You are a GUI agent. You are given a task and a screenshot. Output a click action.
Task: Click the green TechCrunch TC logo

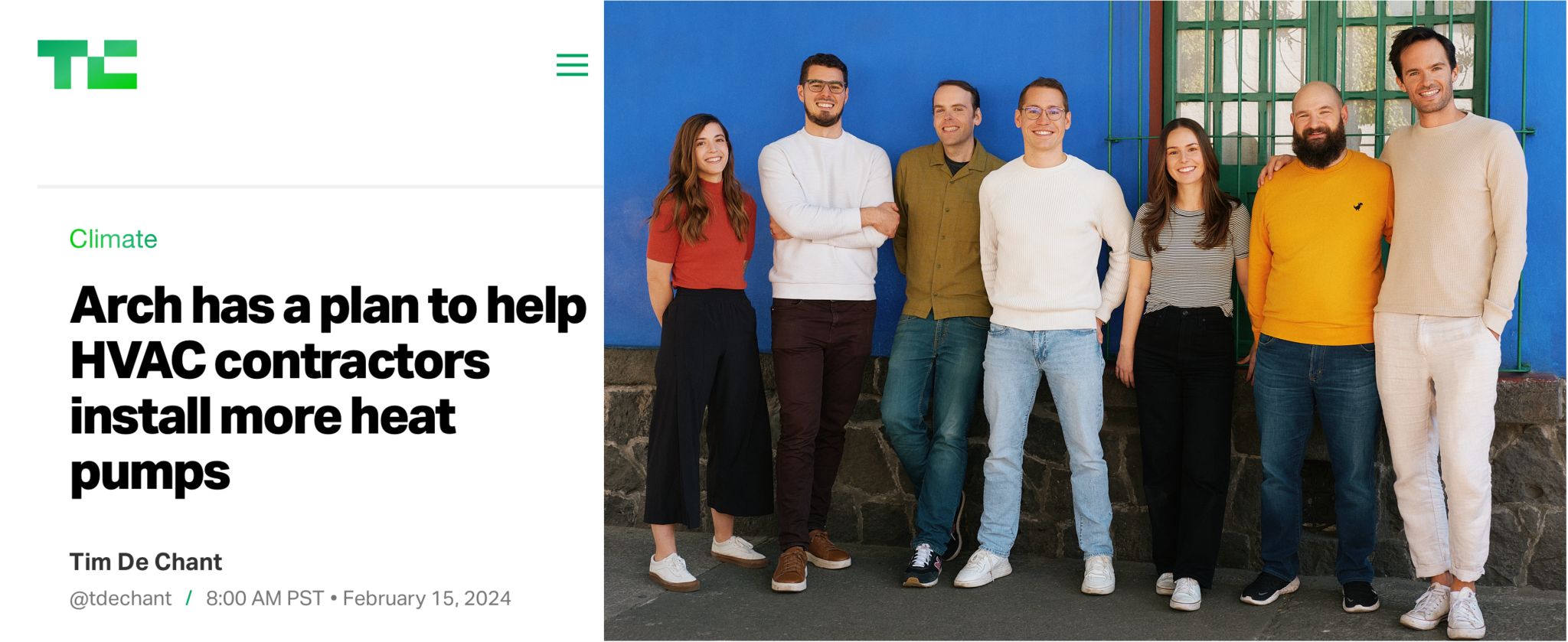pos(87,64)
